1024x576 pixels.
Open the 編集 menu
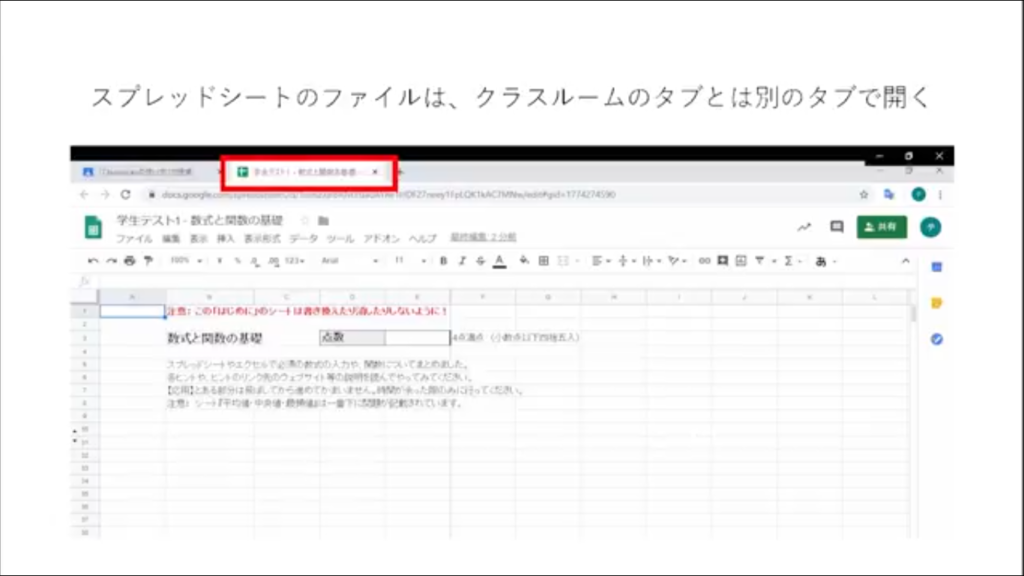pos(171,238)
